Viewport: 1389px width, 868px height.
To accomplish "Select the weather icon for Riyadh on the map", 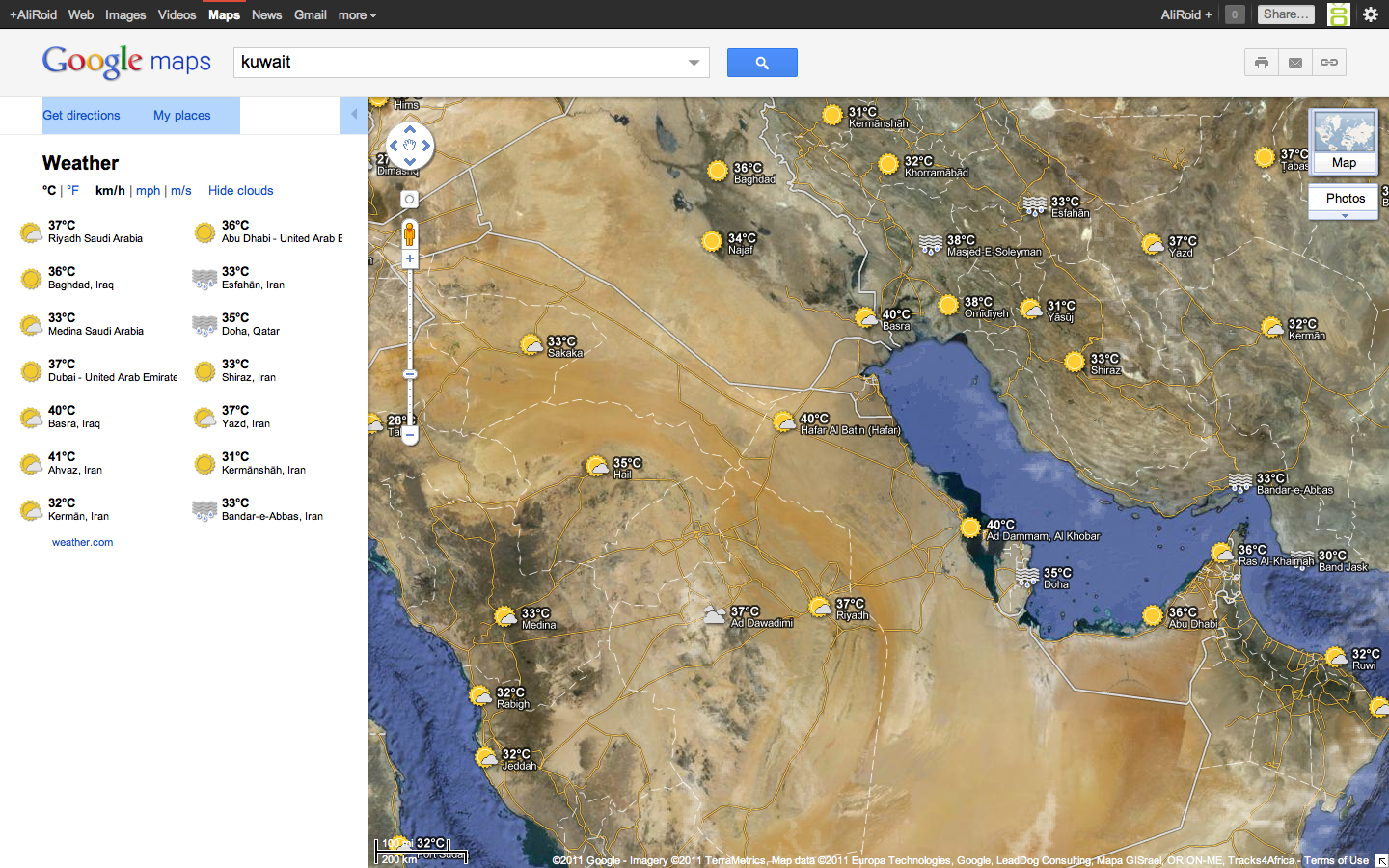I will 821,607.
